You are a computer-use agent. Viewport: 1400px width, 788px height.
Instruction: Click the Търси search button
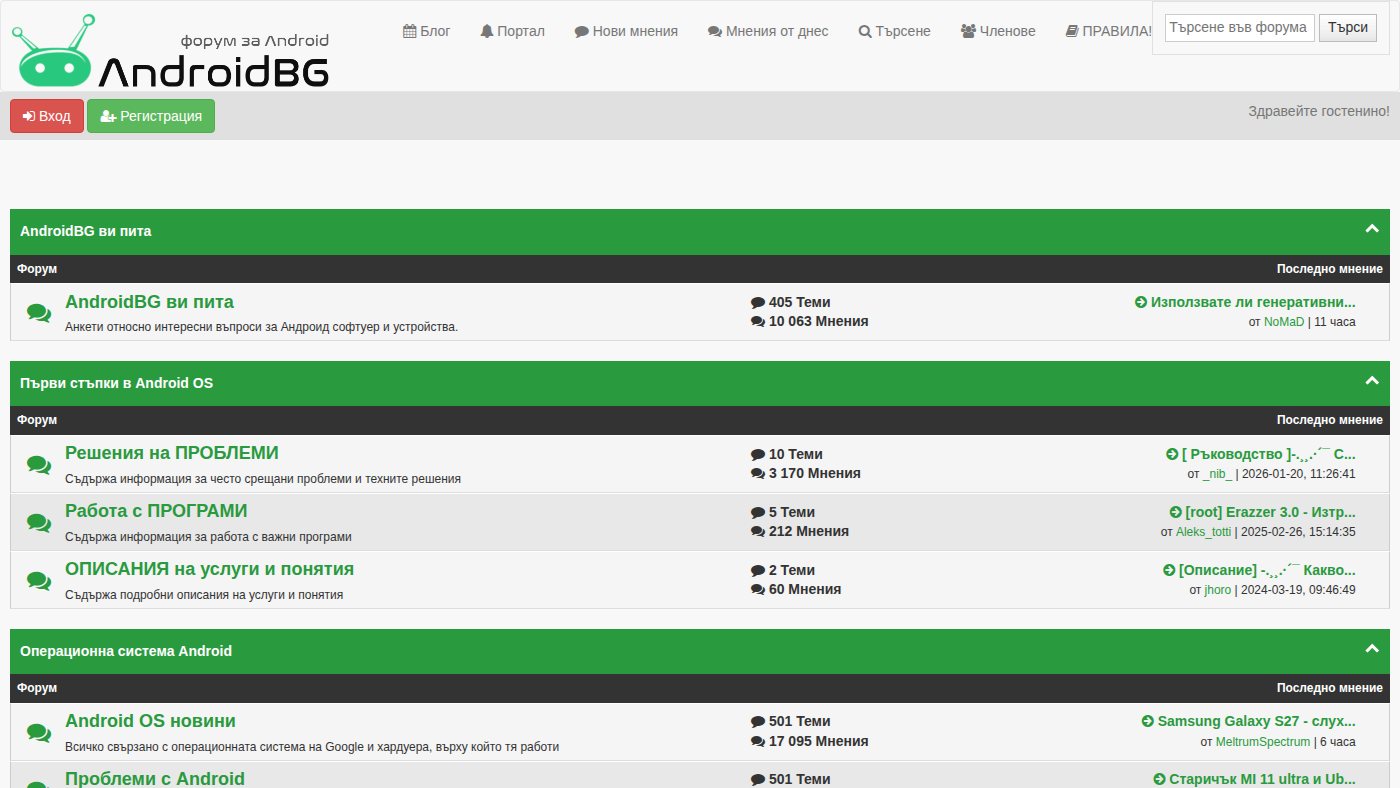coord(1348,28)
